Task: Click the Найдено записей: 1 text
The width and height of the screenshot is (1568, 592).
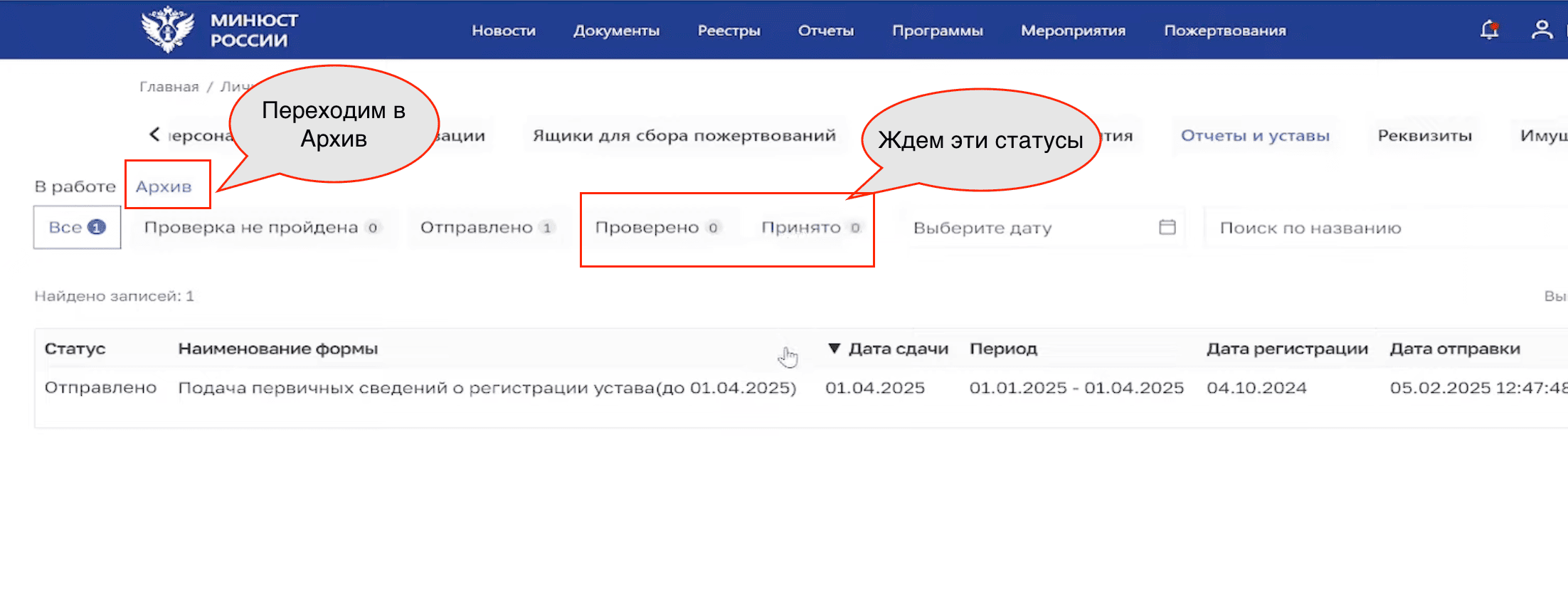Action: [x=114, y=296]
